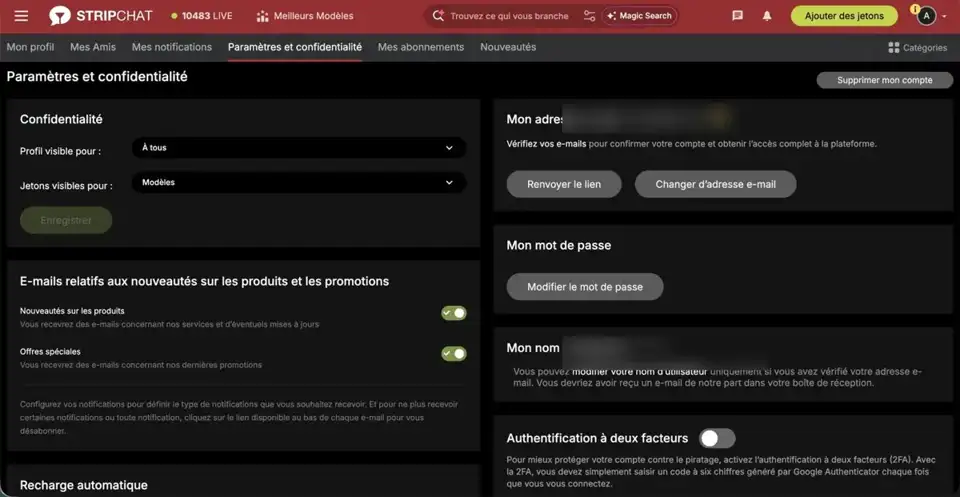Enable Authentification à deux facteurs switch

(x=718, y=438)
